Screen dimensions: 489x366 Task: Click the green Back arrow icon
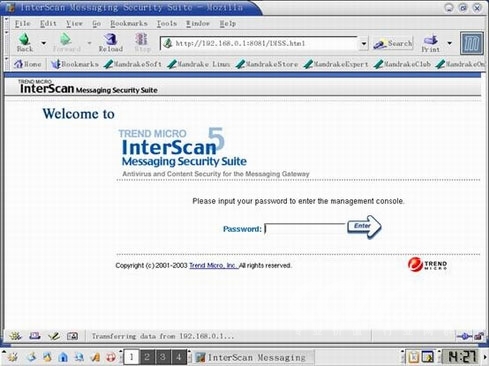click(25, 39)
